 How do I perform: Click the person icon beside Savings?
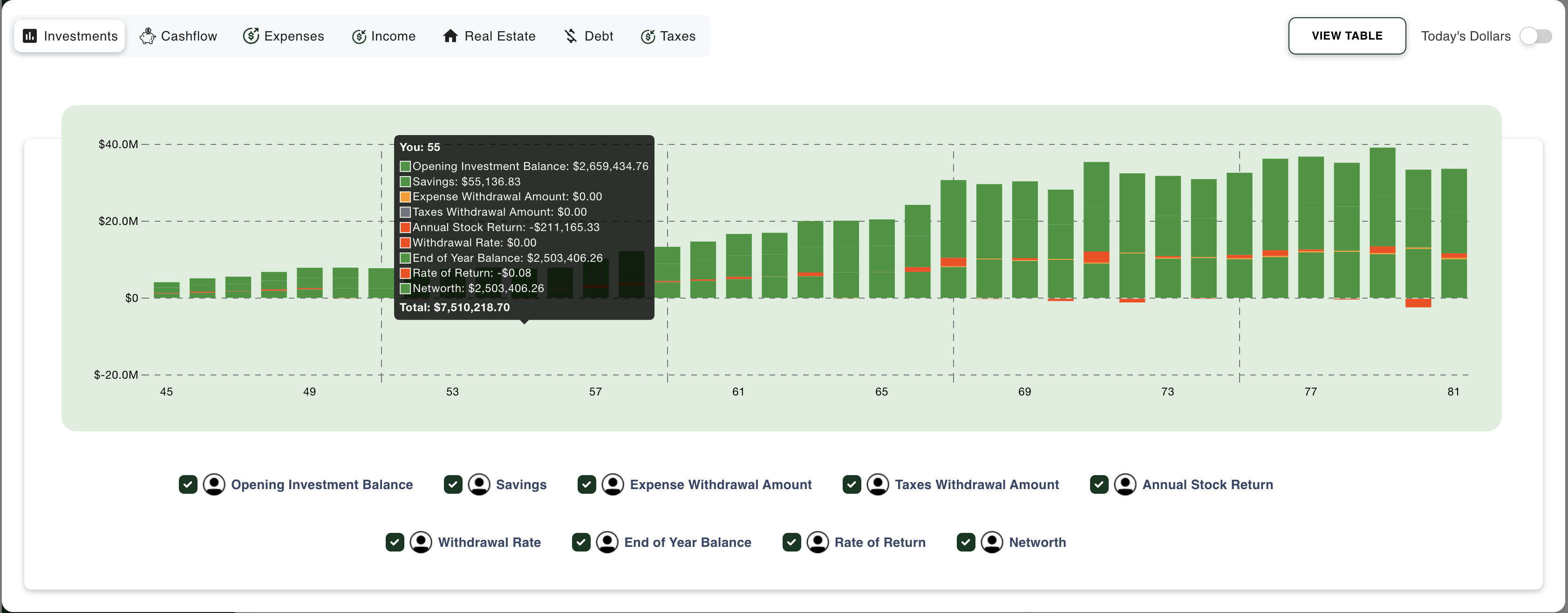[479, 484]
